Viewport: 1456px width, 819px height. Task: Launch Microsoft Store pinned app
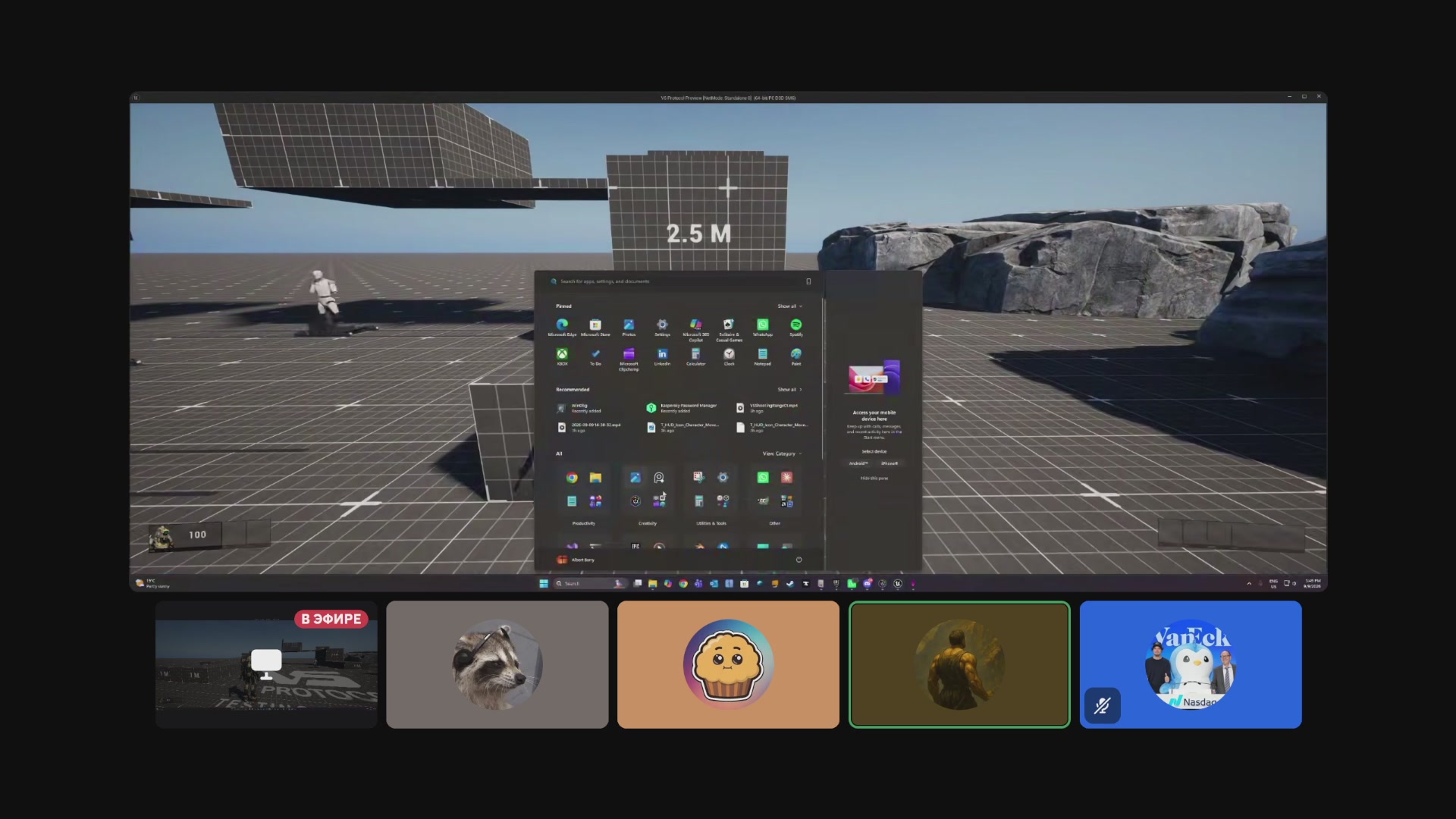point(595,328)
